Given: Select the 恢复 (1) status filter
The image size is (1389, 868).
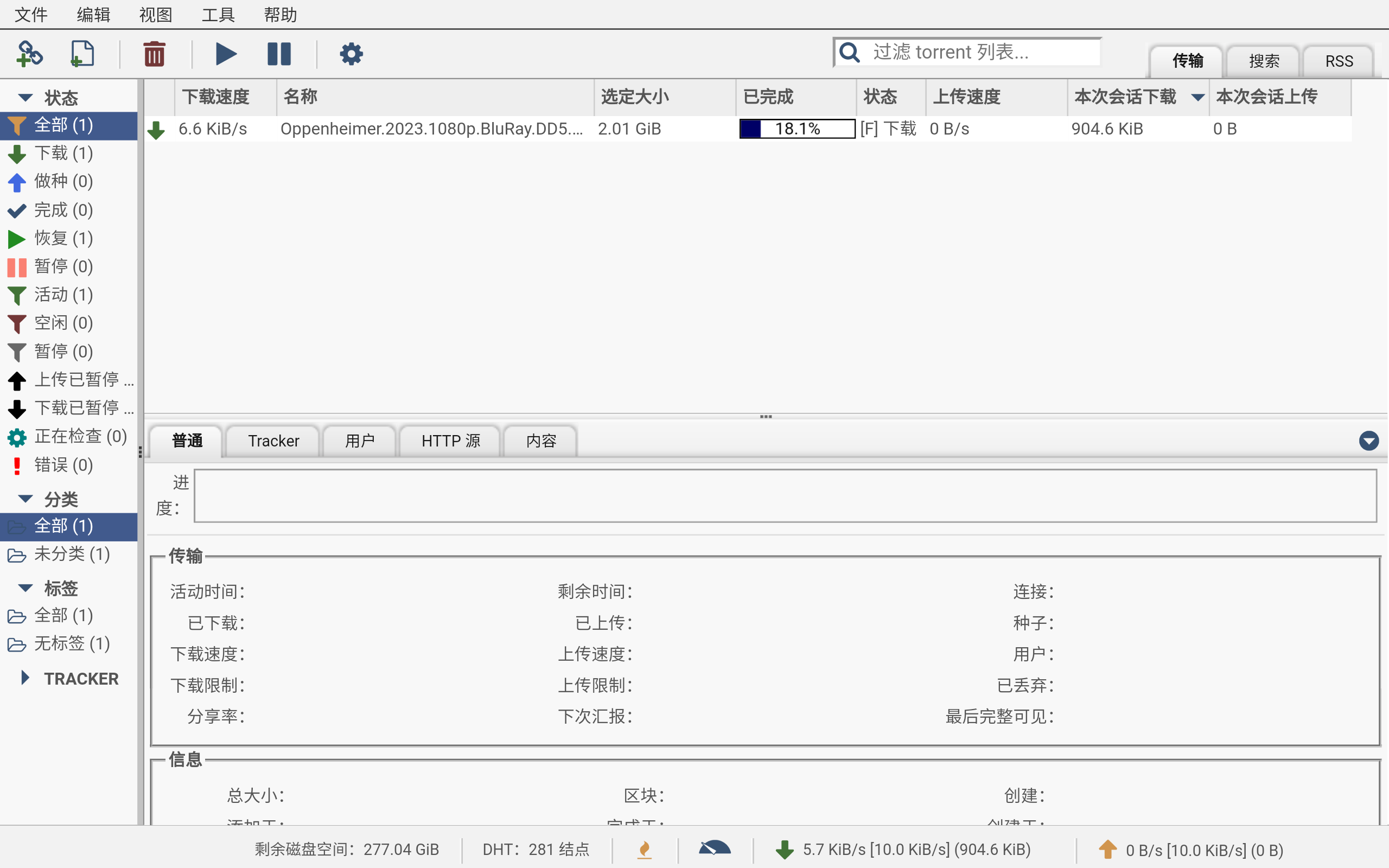Looking at the screenshot, I should coord(69,238).
